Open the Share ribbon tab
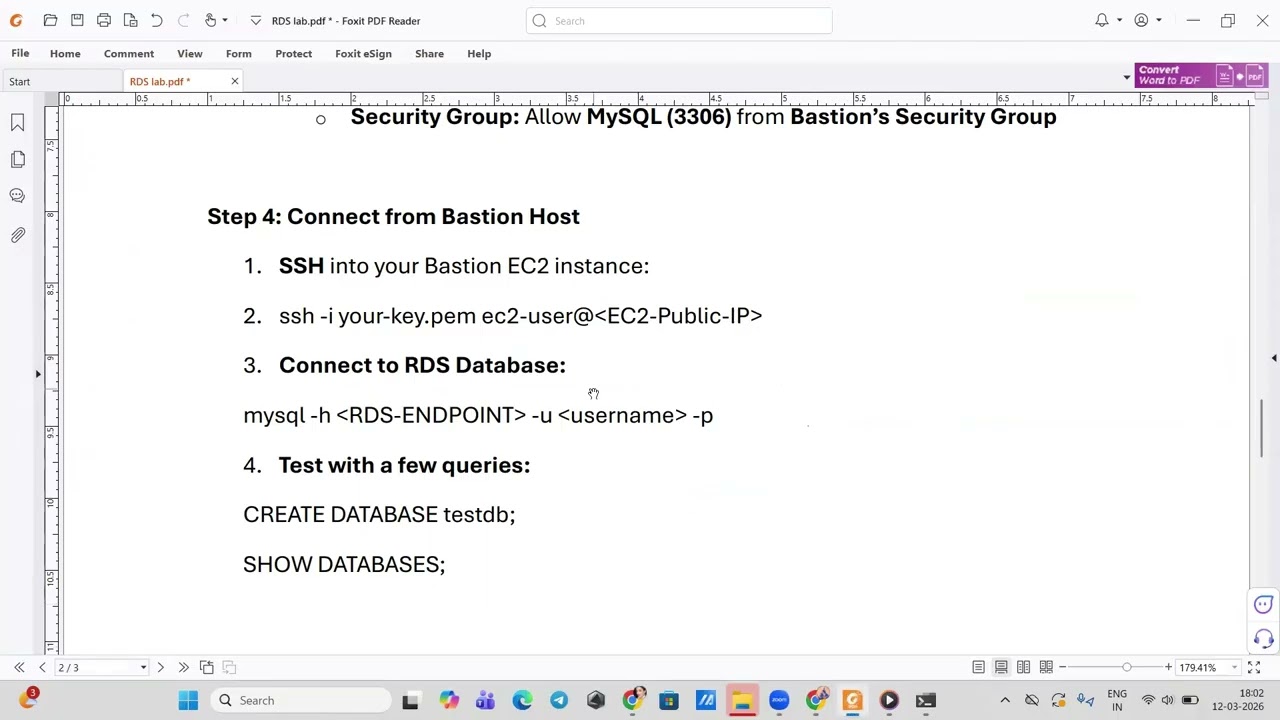1280x720 pixels. click(429, 53)
